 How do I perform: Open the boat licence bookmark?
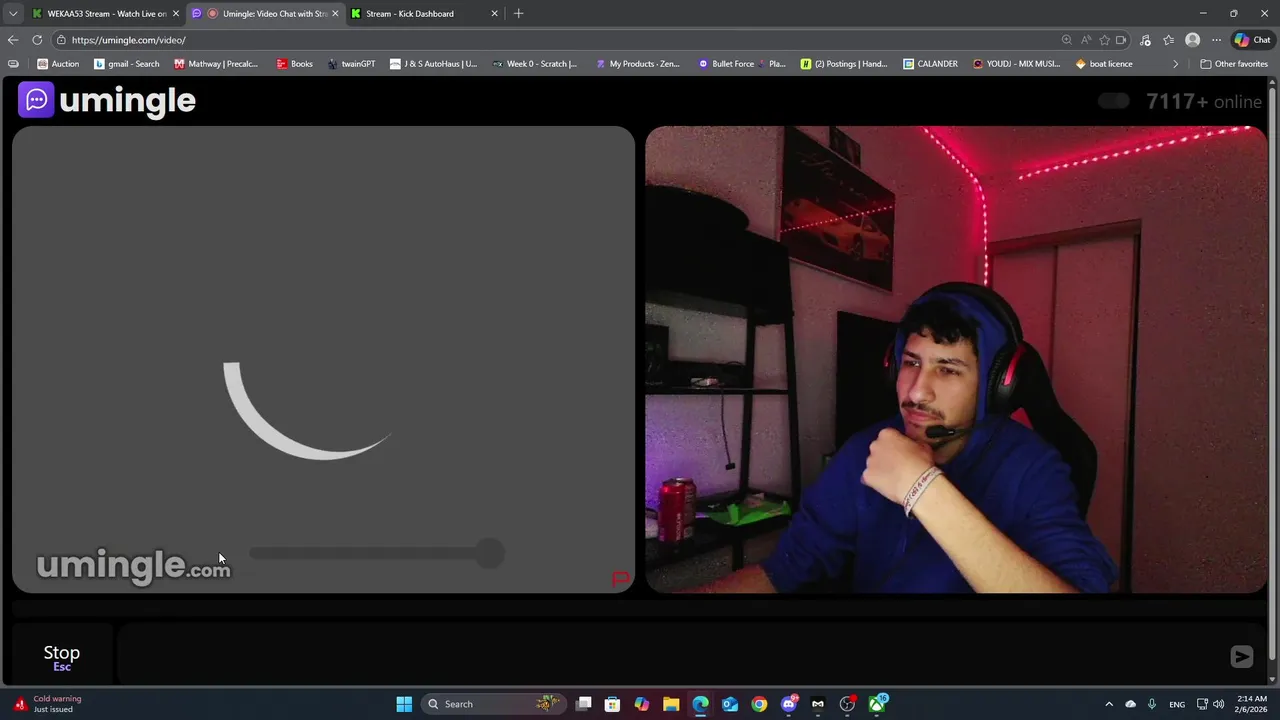1104,64
